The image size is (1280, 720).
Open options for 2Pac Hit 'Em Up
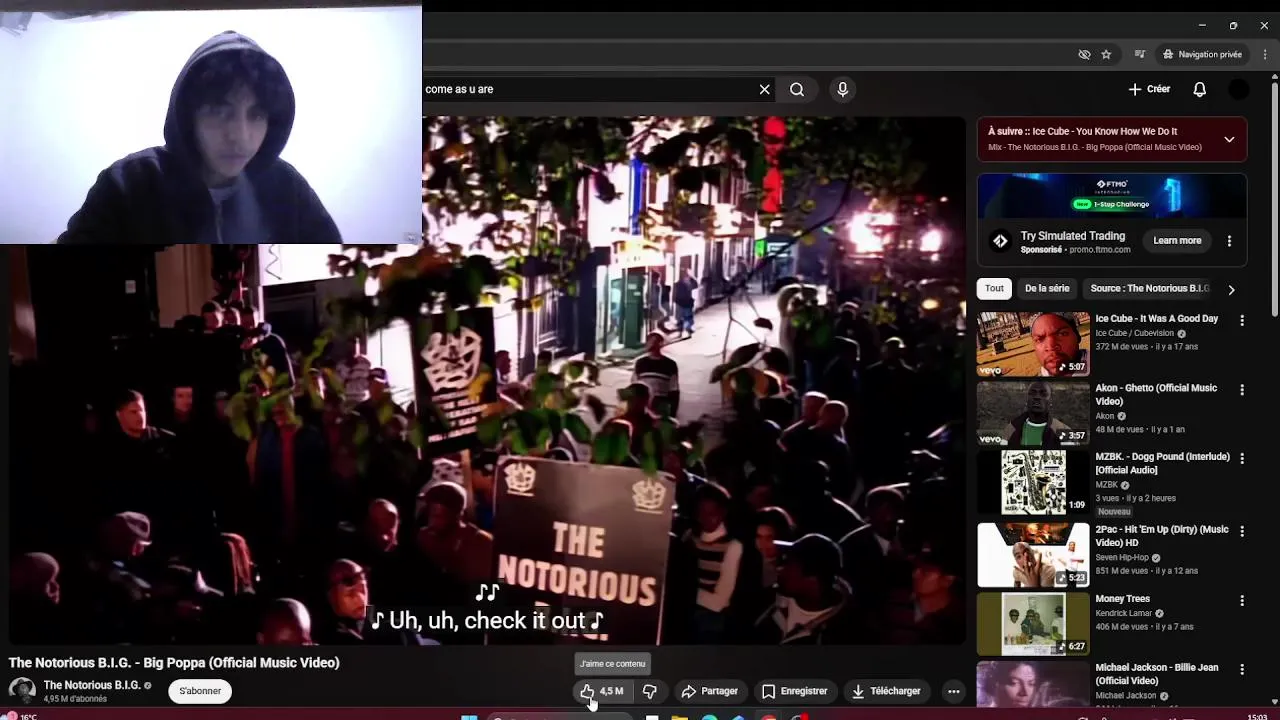tap(1242, 532)
